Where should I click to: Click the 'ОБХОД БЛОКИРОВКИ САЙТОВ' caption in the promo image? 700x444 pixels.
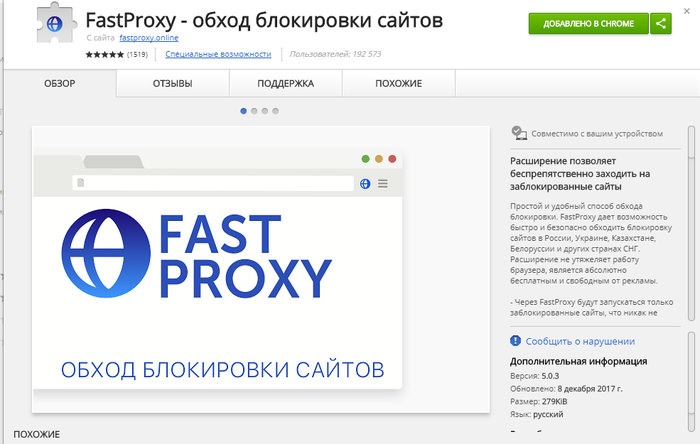(x=222, y=370)
